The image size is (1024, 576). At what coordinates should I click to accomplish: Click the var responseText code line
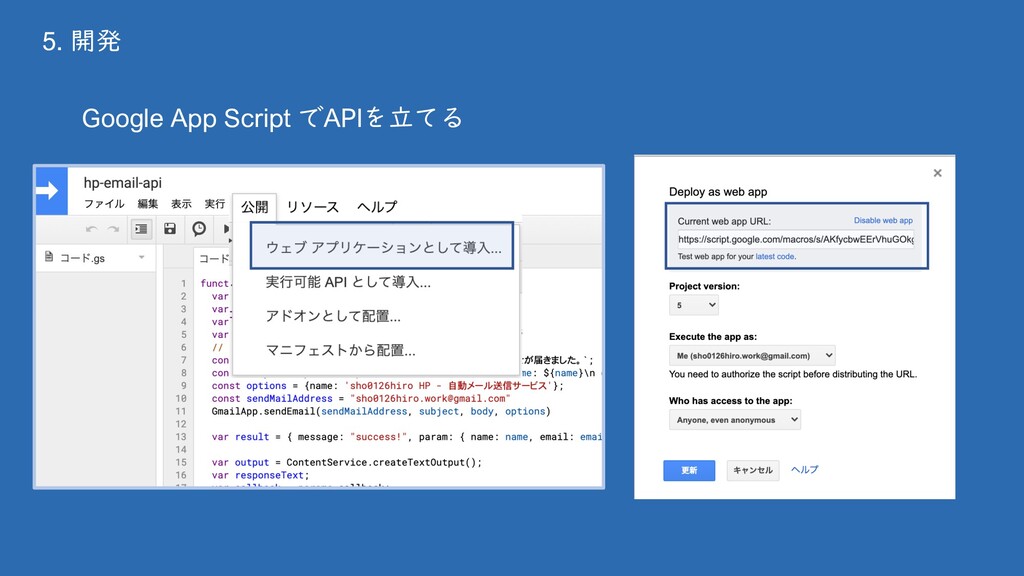260,475
